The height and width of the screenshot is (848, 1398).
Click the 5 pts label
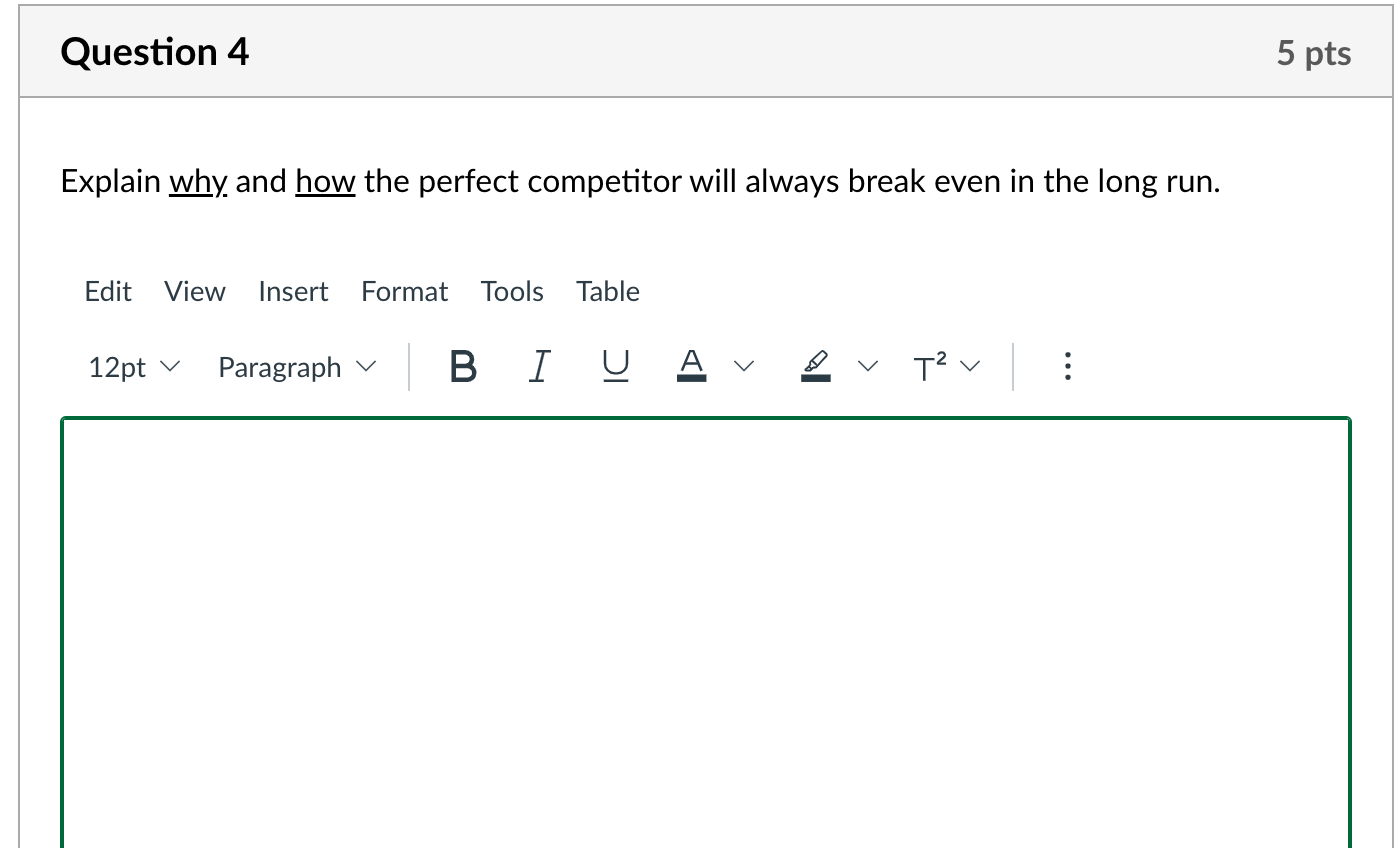[1314, 53]
